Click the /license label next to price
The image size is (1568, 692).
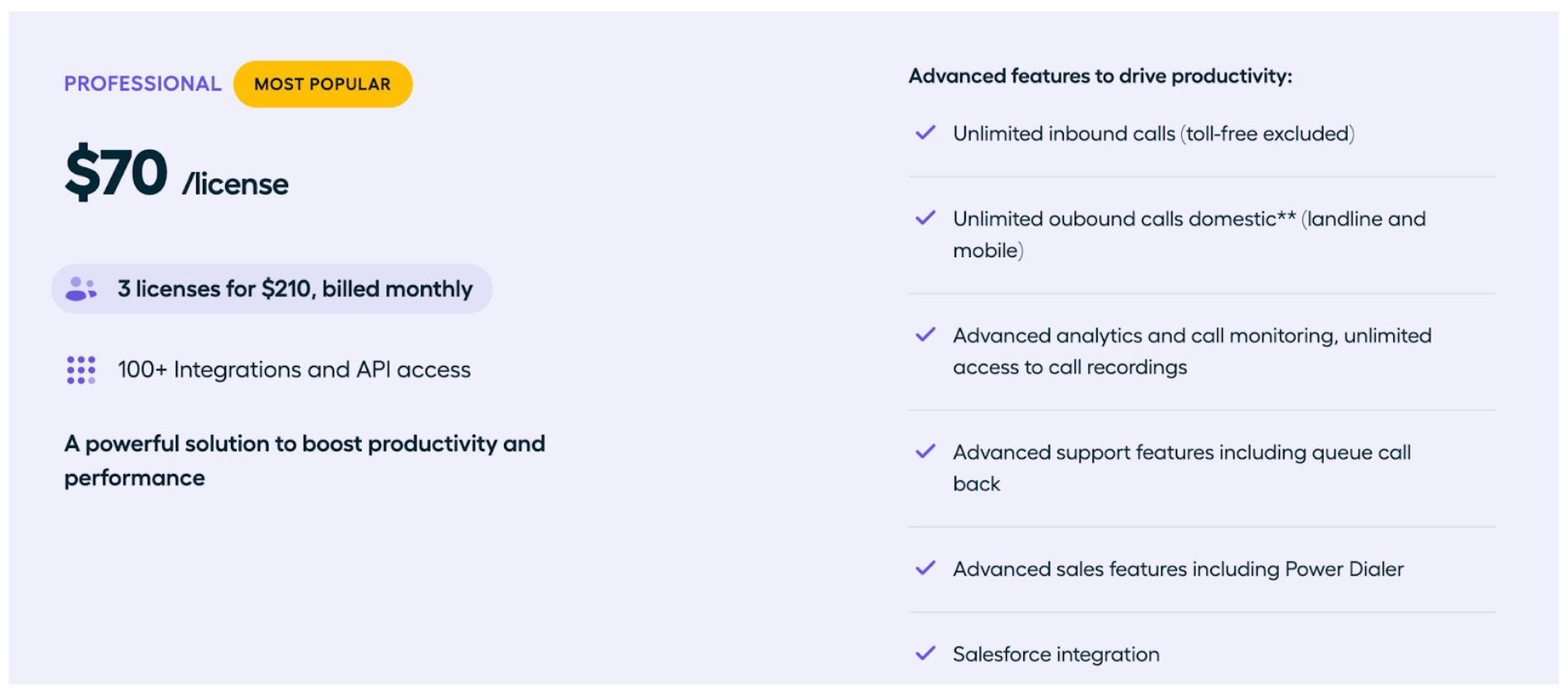tap(236, 185)
